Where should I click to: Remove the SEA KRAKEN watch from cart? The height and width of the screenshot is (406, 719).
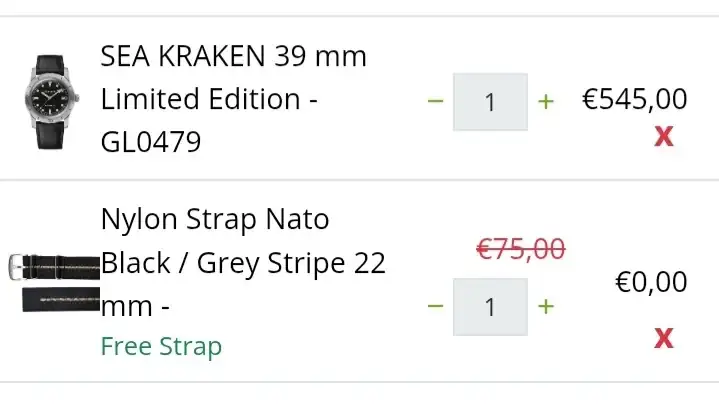tap(664, 136)
